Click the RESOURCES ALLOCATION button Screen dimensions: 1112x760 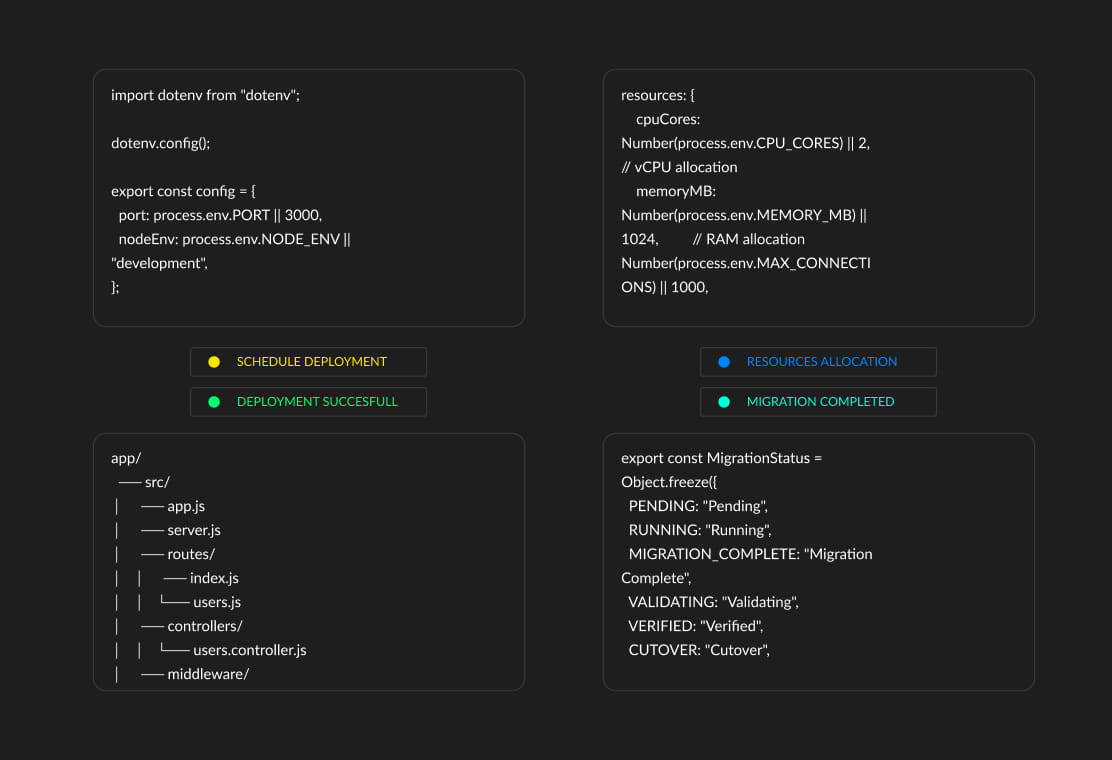coord(818,362)
